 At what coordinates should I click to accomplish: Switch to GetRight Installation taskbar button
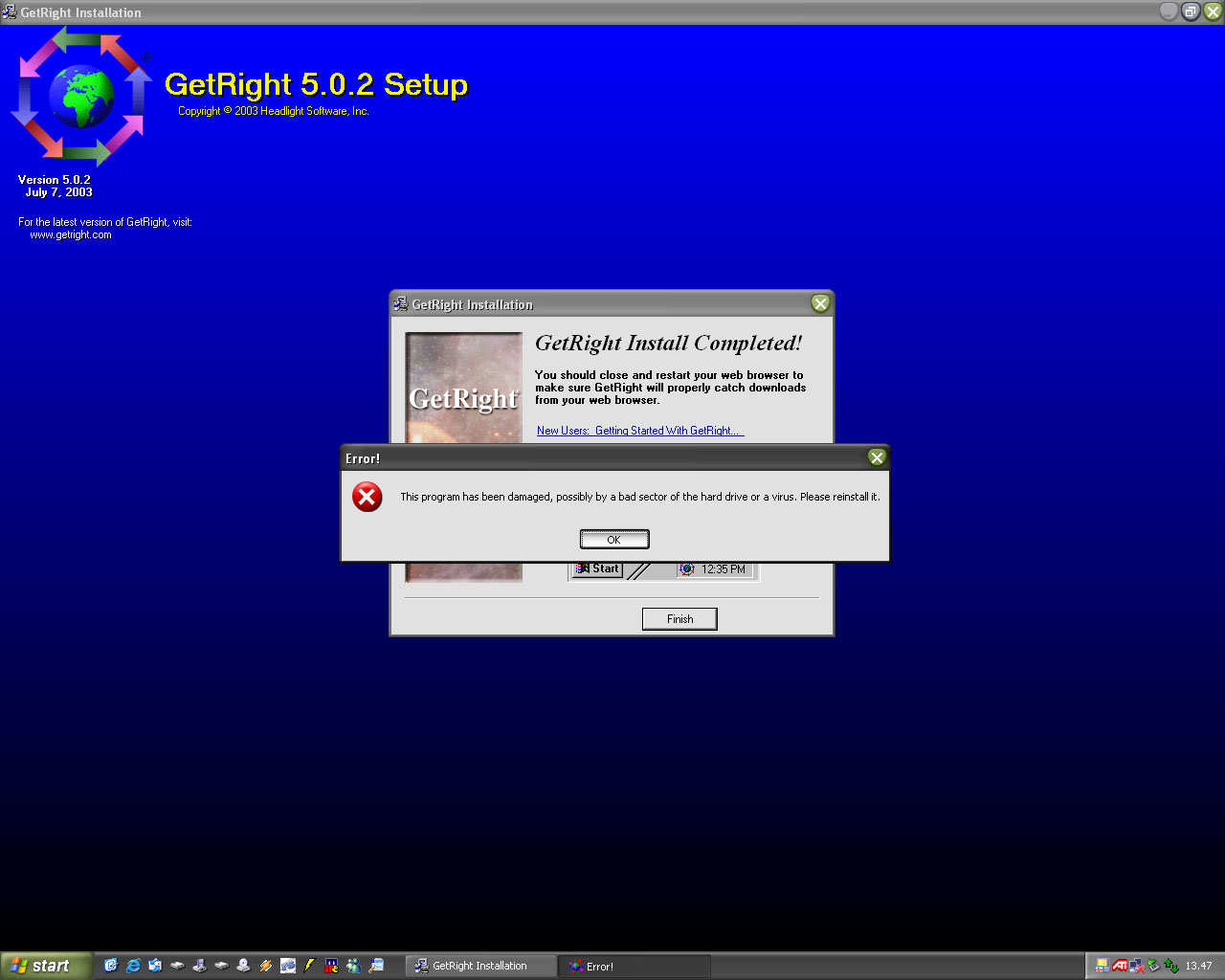pos(481,966)
